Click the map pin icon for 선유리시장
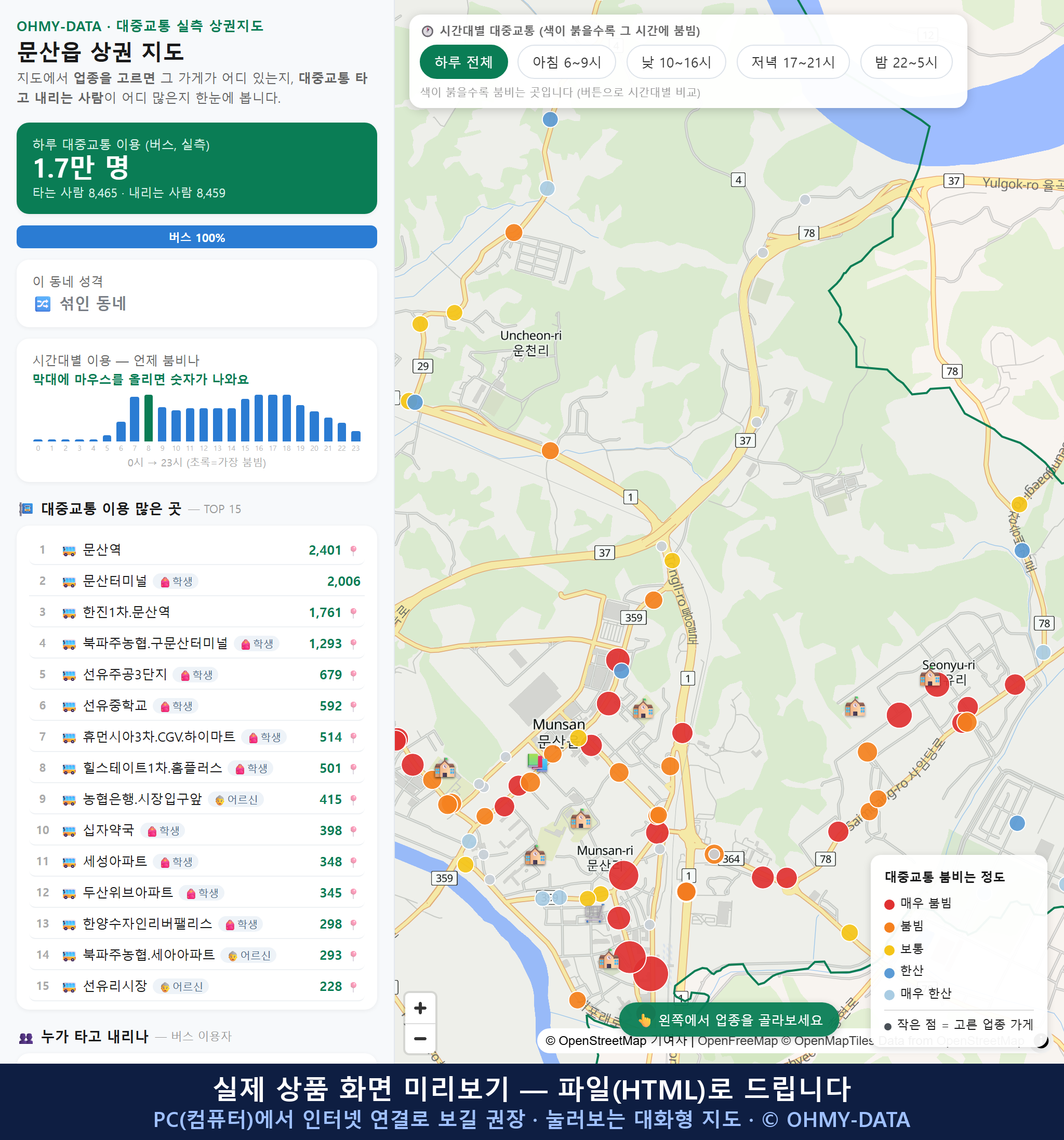The height and width of the screenshot is (1140, 1064). (x=353, y=987)
